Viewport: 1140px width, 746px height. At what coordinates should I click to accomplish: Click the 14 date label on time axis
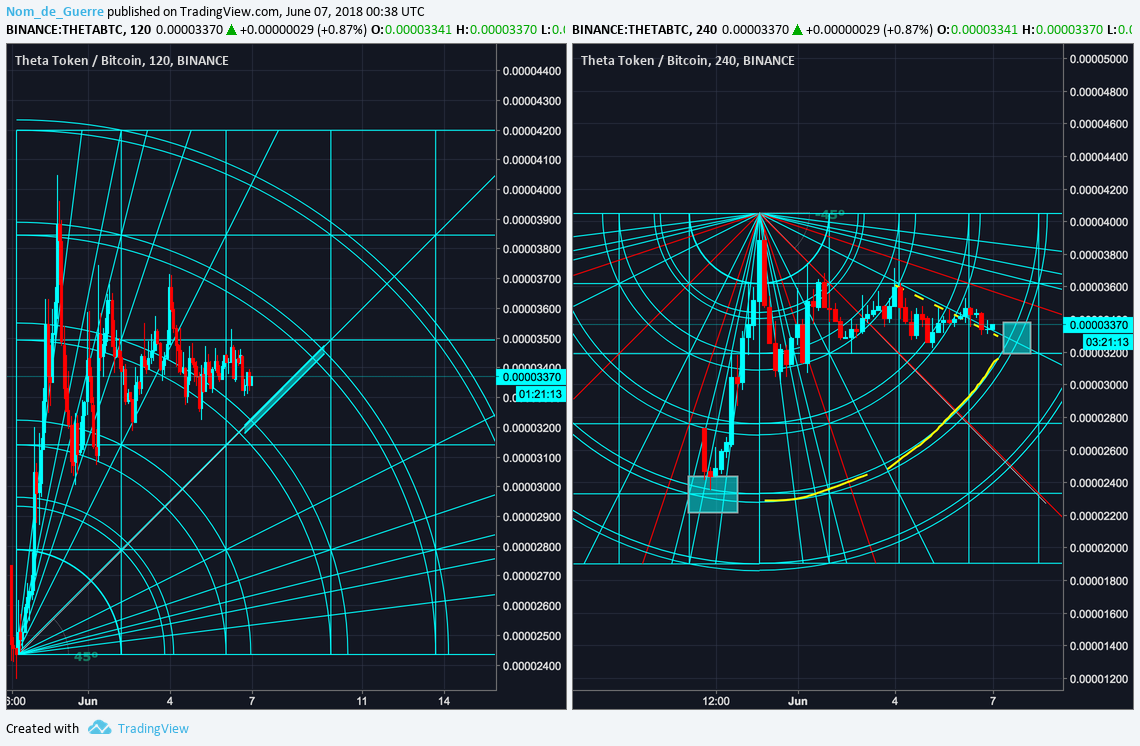click(x=443, y=701)
